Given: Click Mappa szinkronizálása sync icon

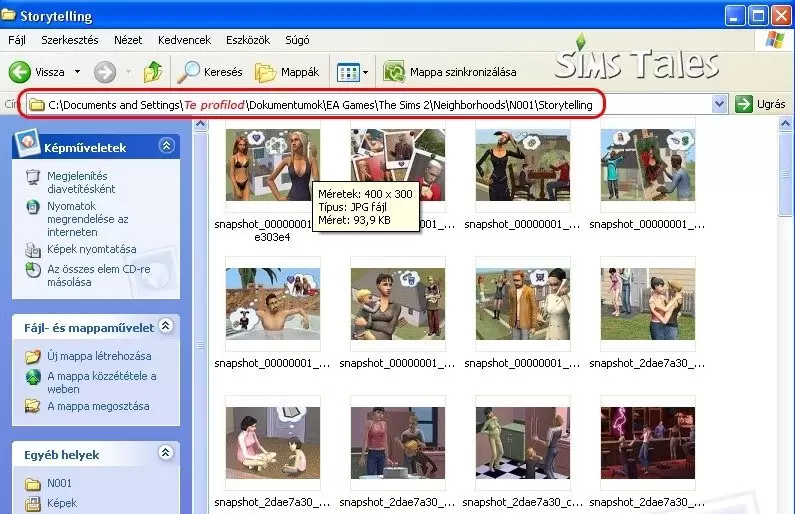Looking at the screenshot, I should [x=393, y=72].
